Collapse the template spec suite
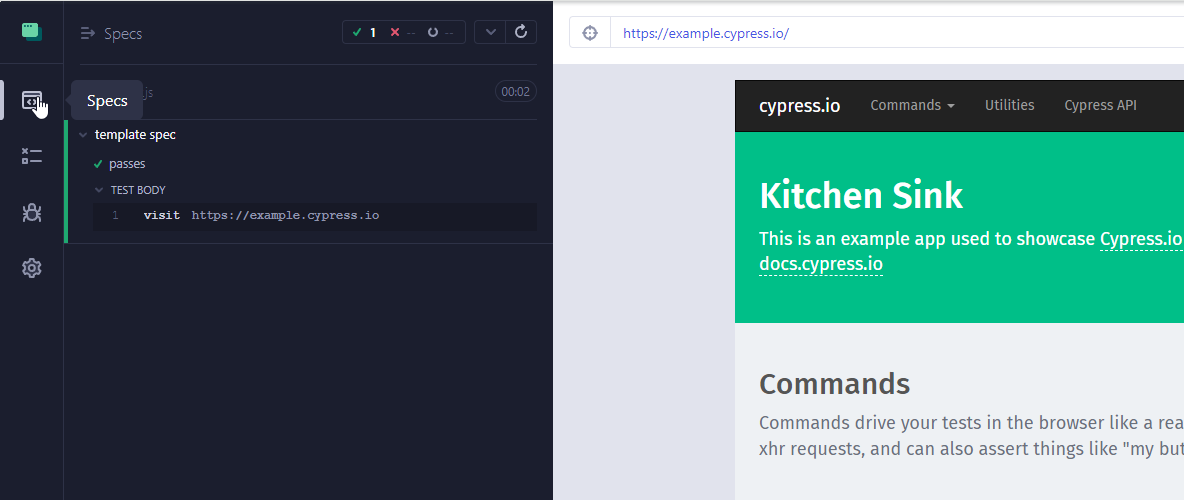1184x500 pixels. pyautogui.click(x=83, y=135)
